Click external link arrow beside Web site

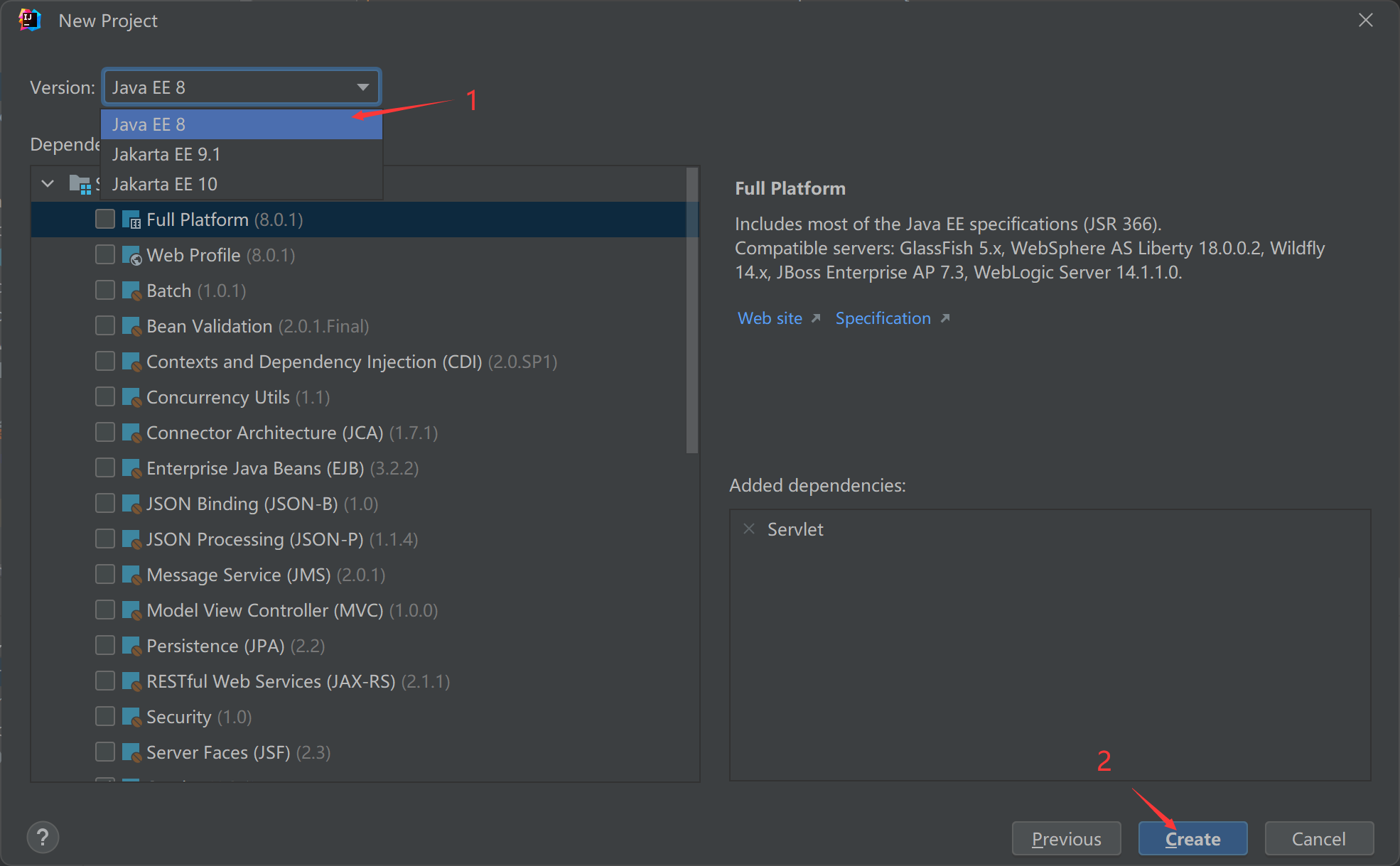816,318
